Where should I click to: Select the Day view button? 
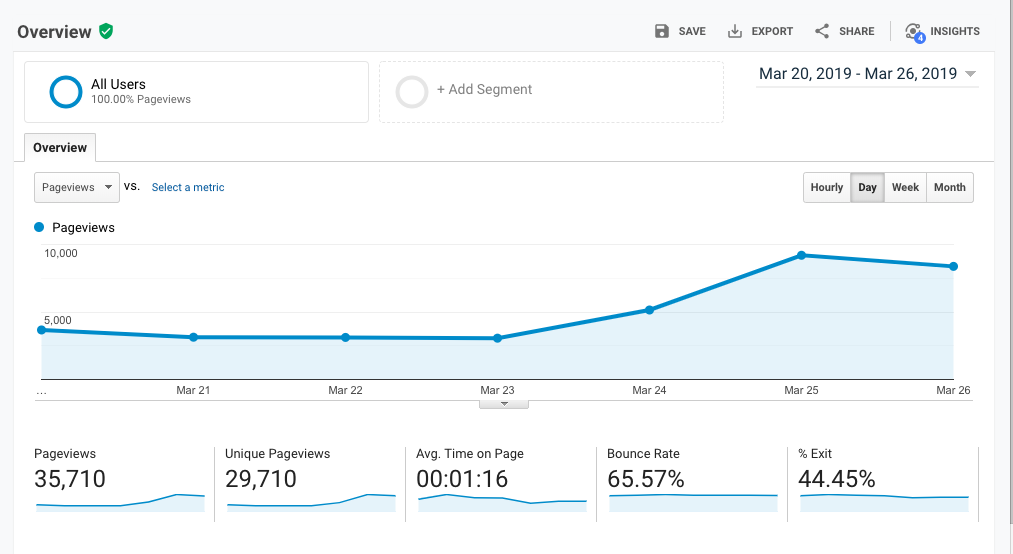(867, 187)
